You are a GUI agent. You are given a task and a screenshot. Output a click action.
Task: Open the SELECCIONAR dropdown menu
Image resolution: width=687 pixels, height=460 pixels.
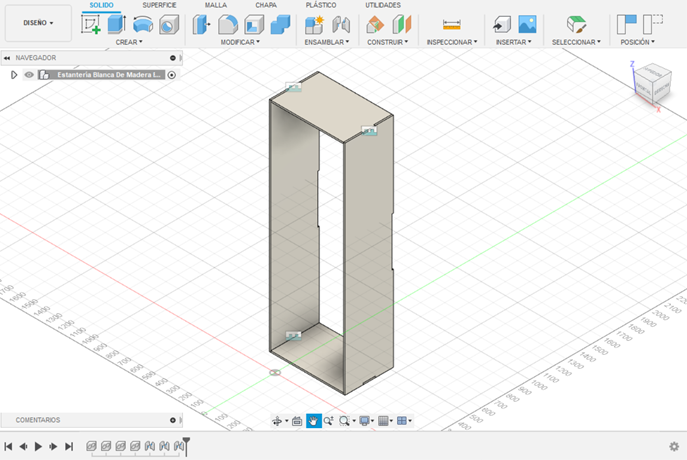[x=576, y=42]
